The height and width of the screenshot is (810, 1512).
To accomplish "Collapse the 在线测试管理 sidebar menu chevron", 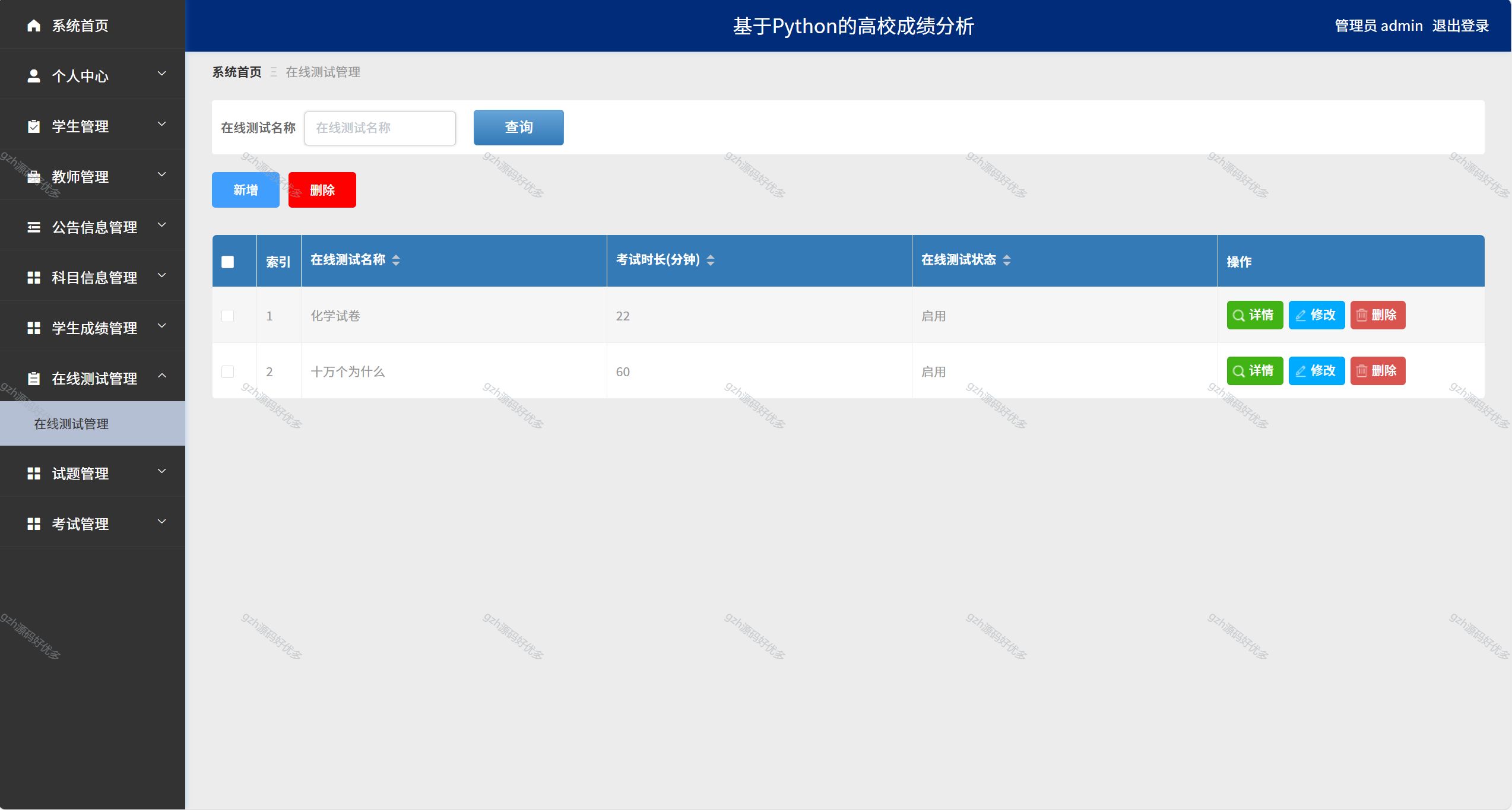I will click(161, 376).
